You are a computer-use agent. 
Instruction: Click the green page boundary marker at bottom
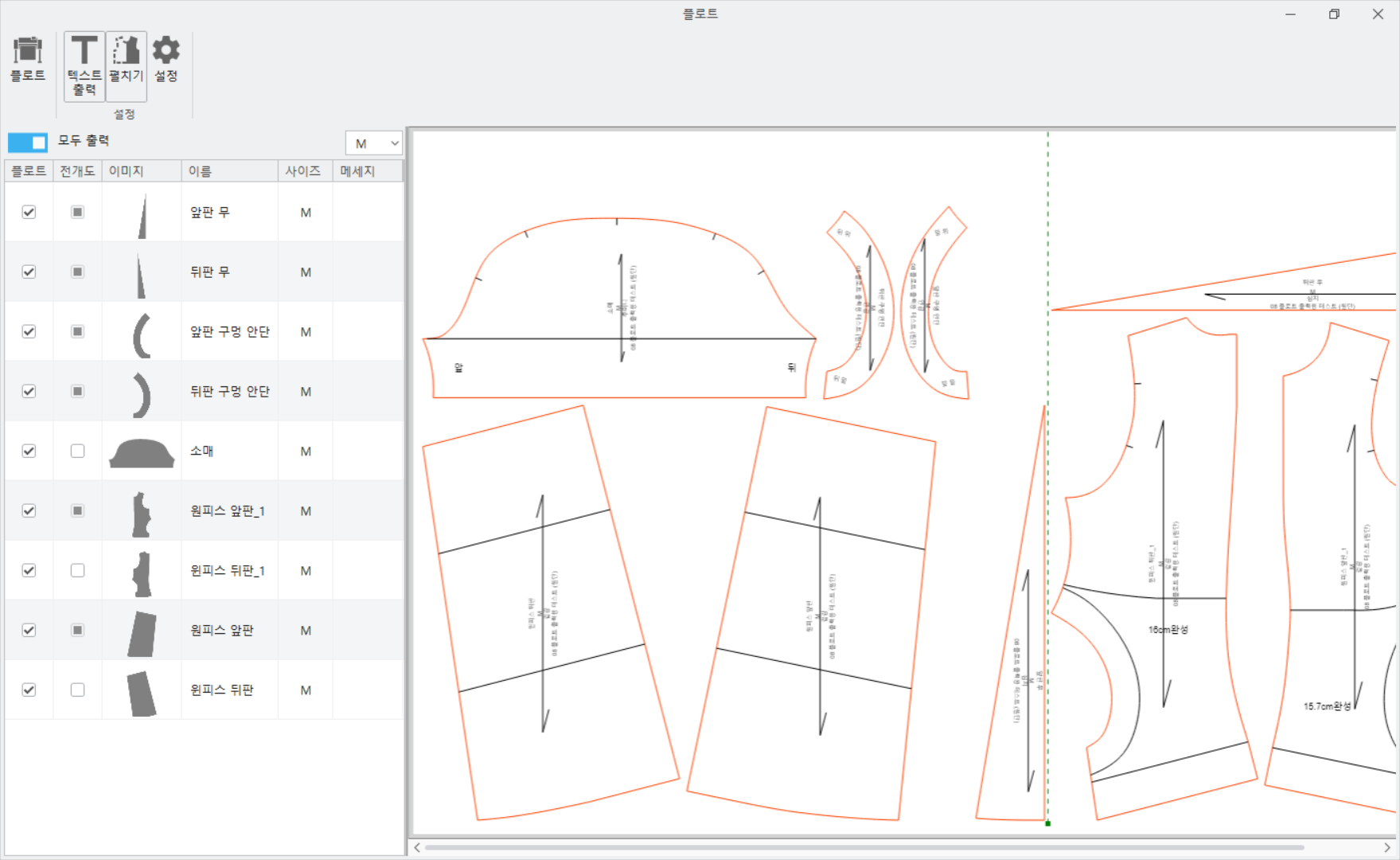1048,823
